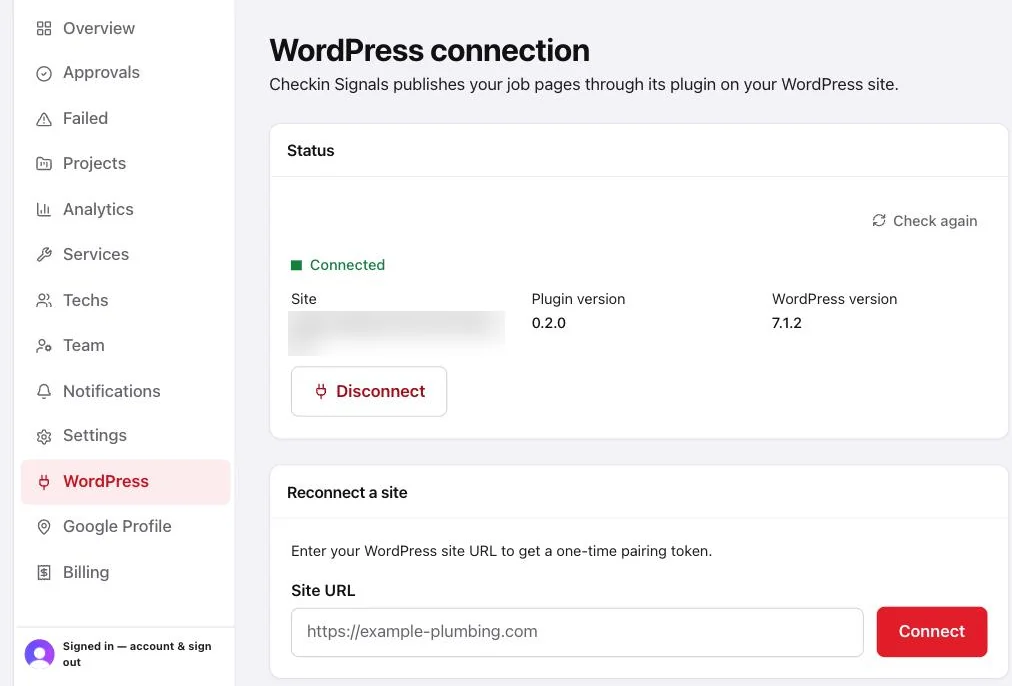Click the plugin version value 0.2.0
The height and width of the screenshot is (686, 1012).
[x=549, y=323]
